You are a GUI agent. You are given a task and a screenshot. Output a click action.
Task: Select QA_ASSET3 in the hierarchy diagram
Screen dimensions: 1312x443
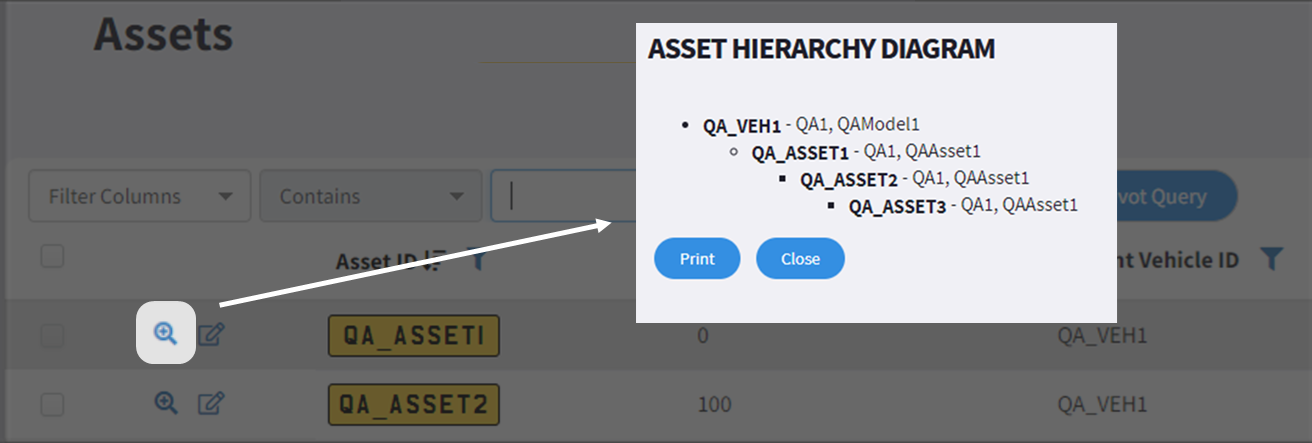[x=897, y=207]
